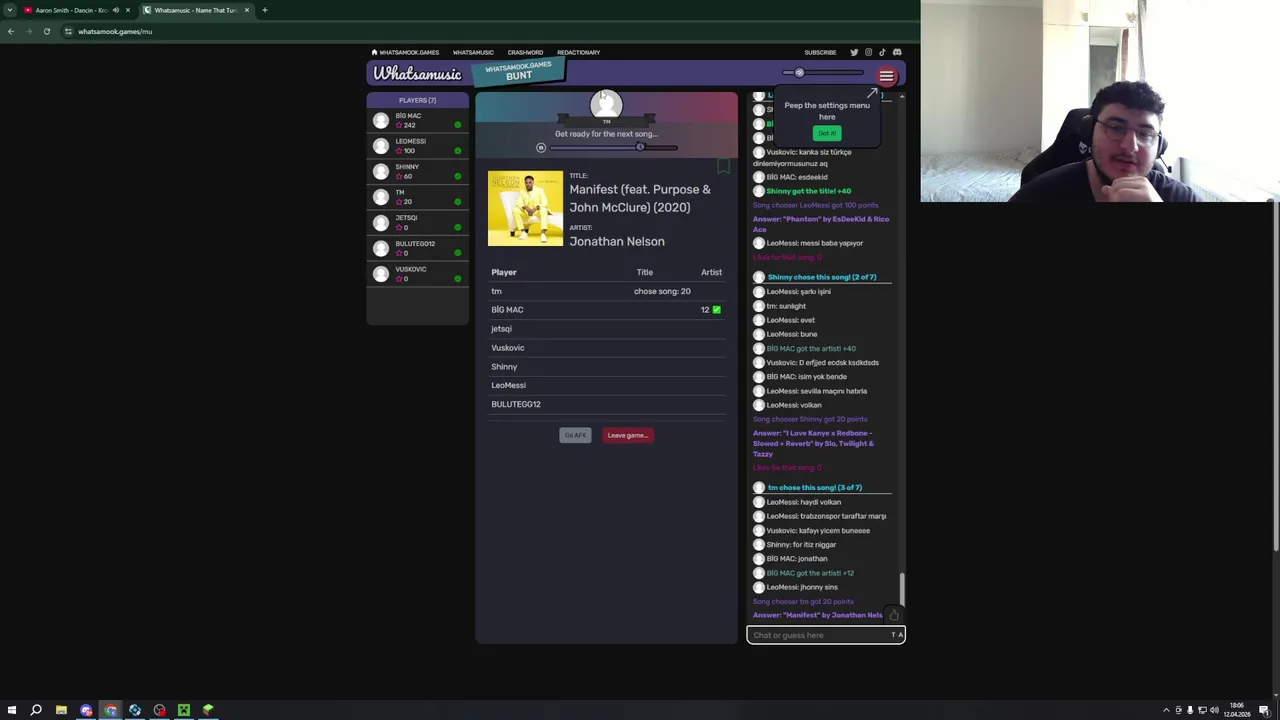Open the Discord icon link
This screenshot has width=1280, height=720.
[x=897, y=52]
